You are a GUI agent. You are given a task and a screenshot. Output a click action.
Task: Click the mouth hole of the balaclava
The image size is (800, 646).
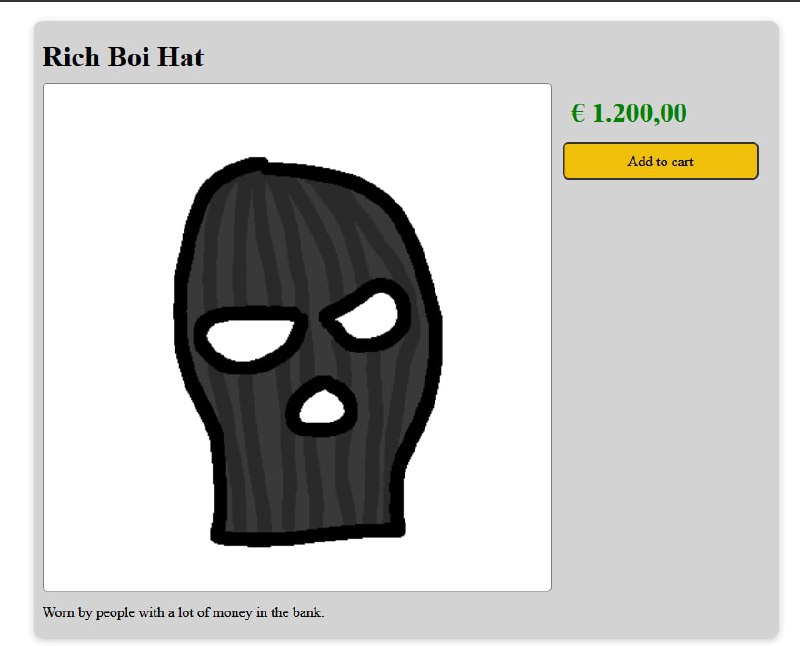point(321,407)
